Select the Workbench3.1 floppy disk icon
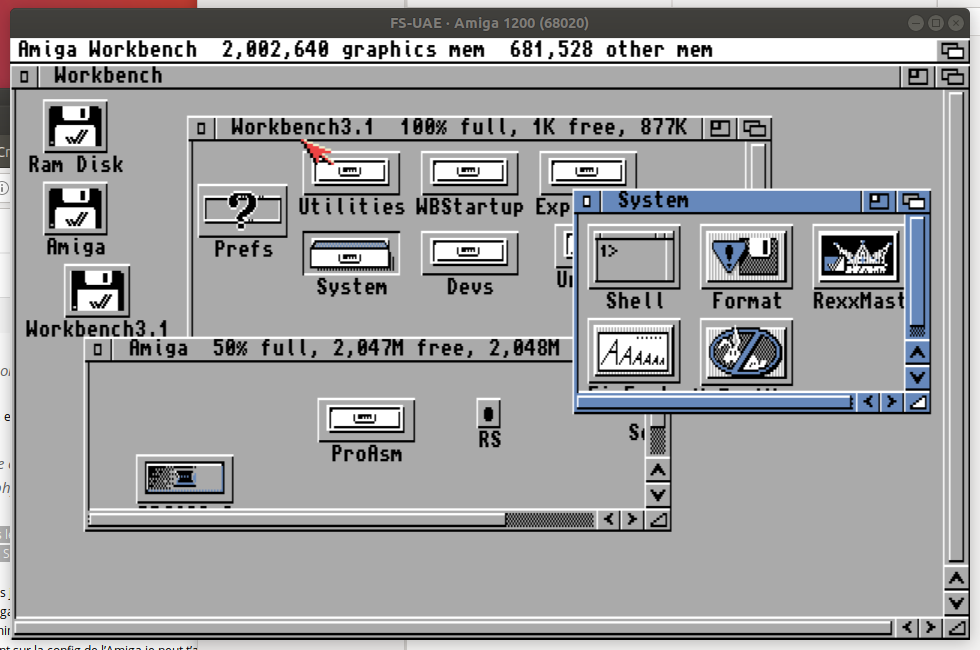 click(97, 291)
